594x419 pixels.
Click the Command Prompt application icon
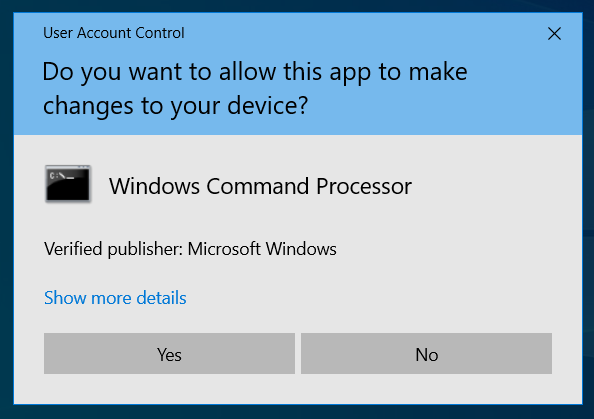click(x=68, y=183)
